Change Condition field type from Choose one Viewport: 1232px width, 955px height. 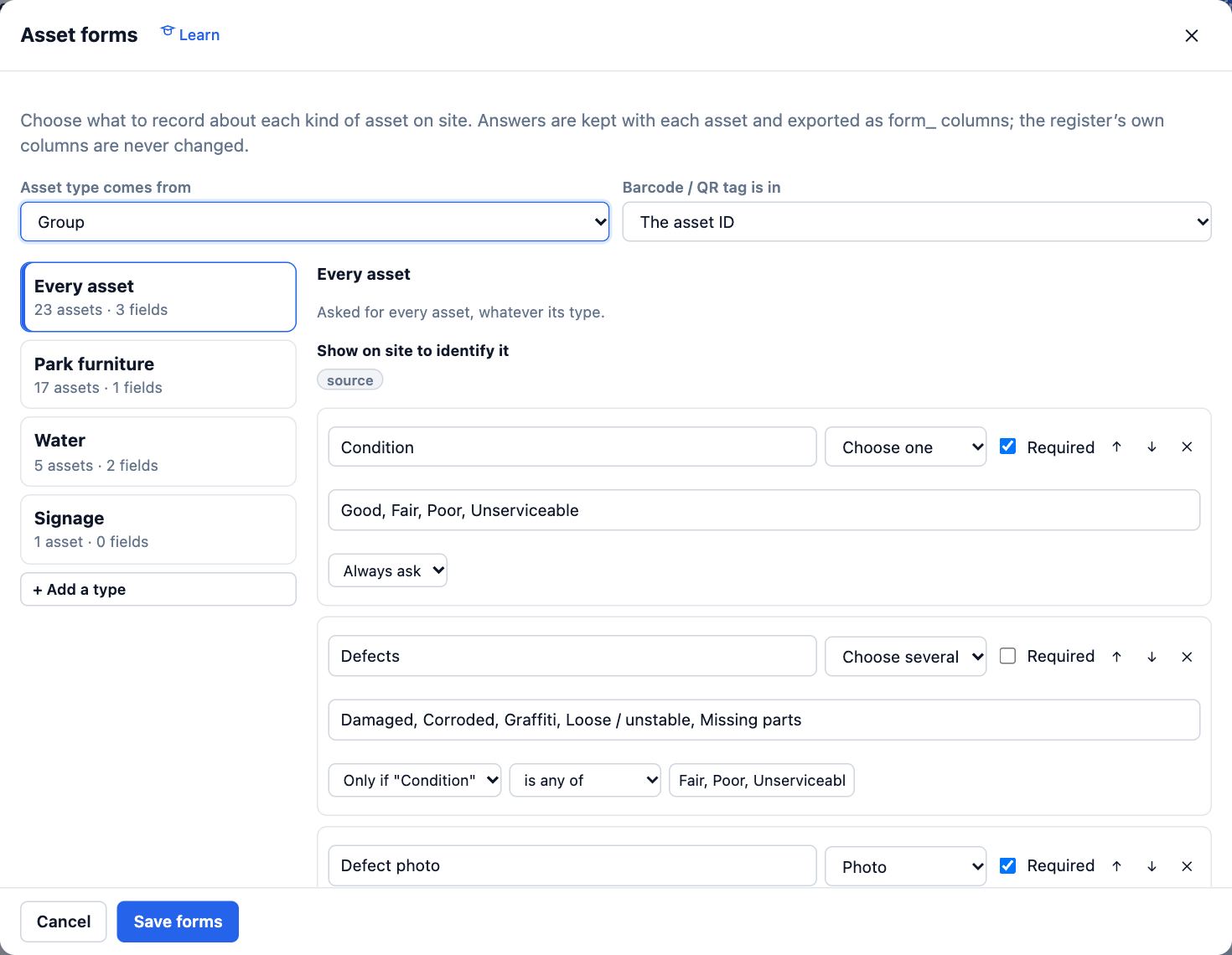(x=906, y=447)
